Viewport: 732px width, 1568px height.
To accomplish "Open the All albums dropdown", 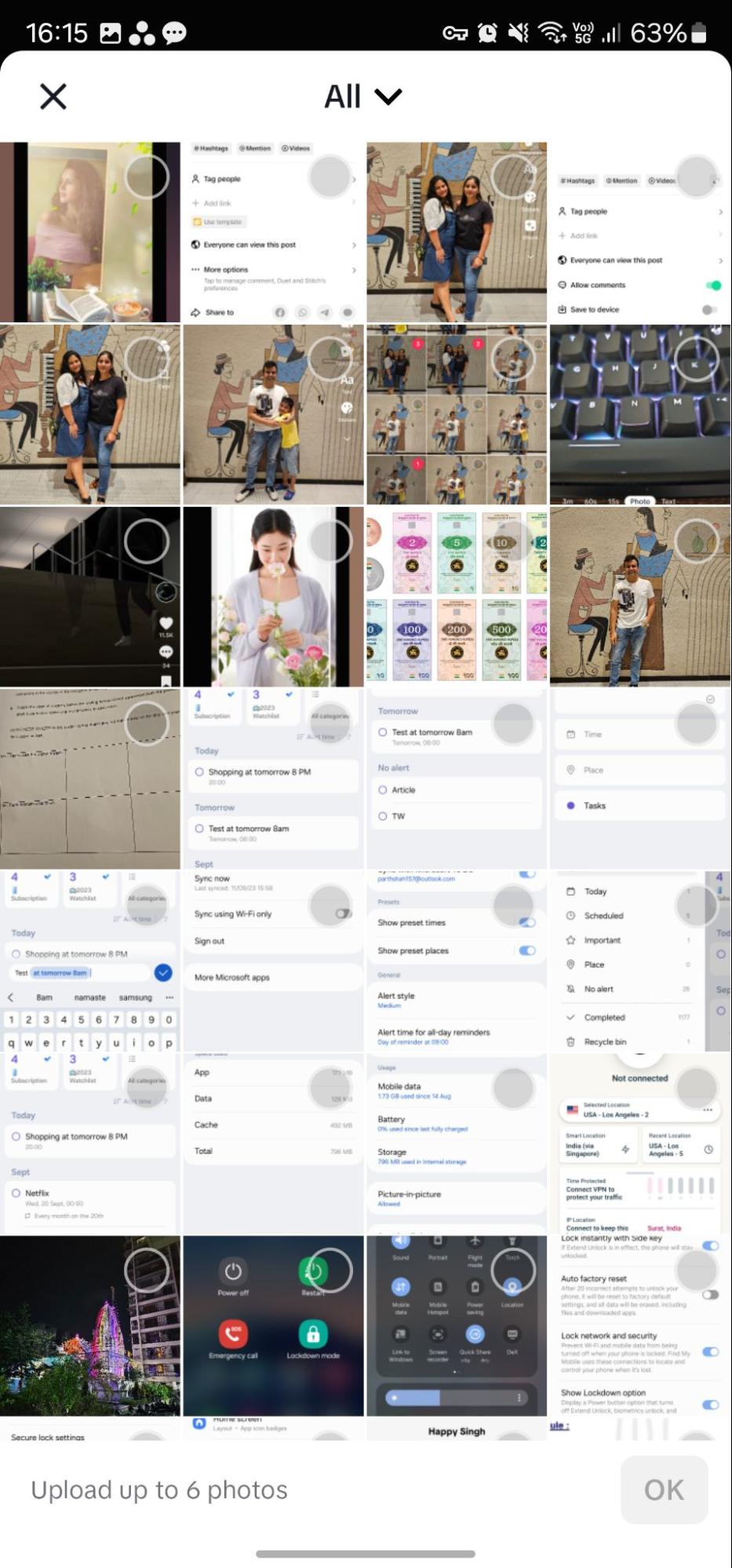I will coord(362,96).
